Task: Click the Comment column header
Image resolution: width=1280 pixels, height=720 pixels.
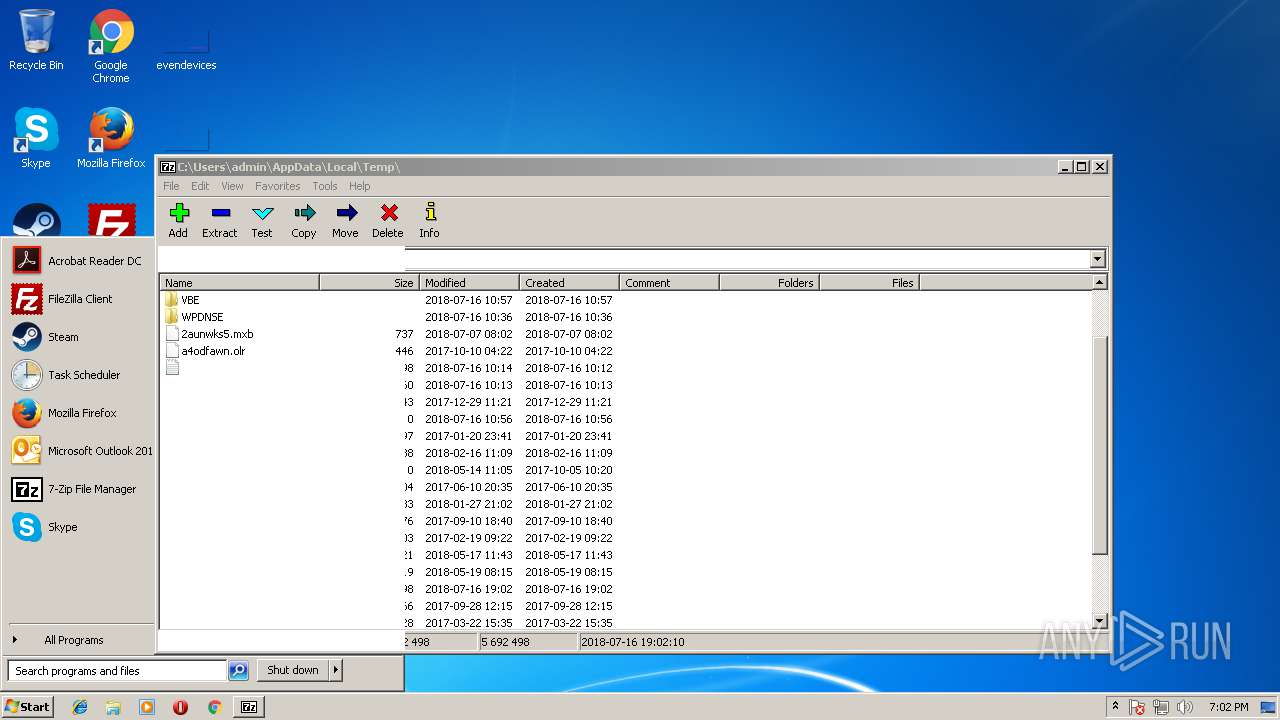Action: click(669, 283)
